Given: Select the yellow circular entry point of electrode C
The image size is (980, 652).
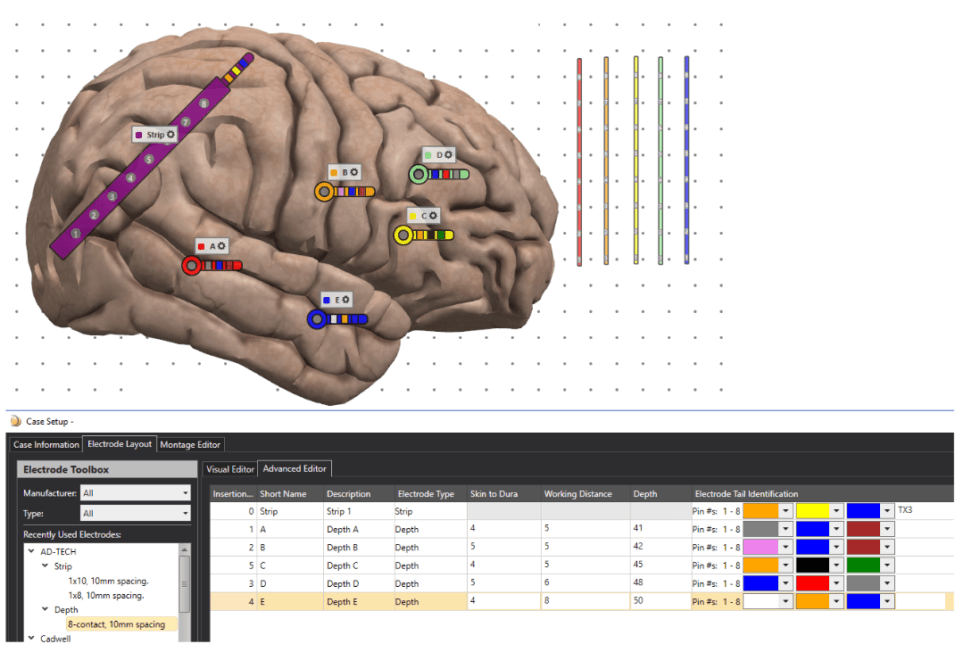Looking at the screenshot, I should [403, 235].
